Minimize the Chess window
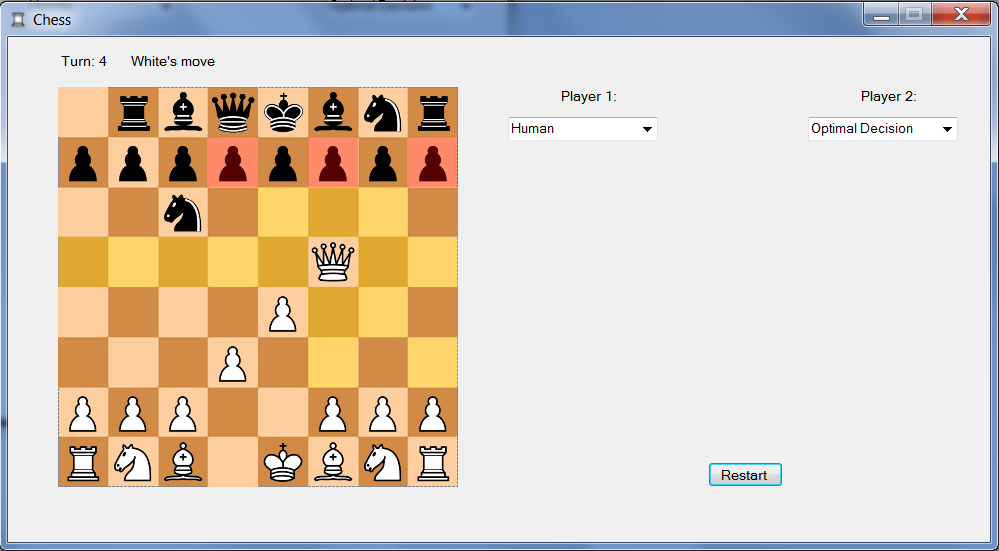999x551 pixels. pos(881,14)
